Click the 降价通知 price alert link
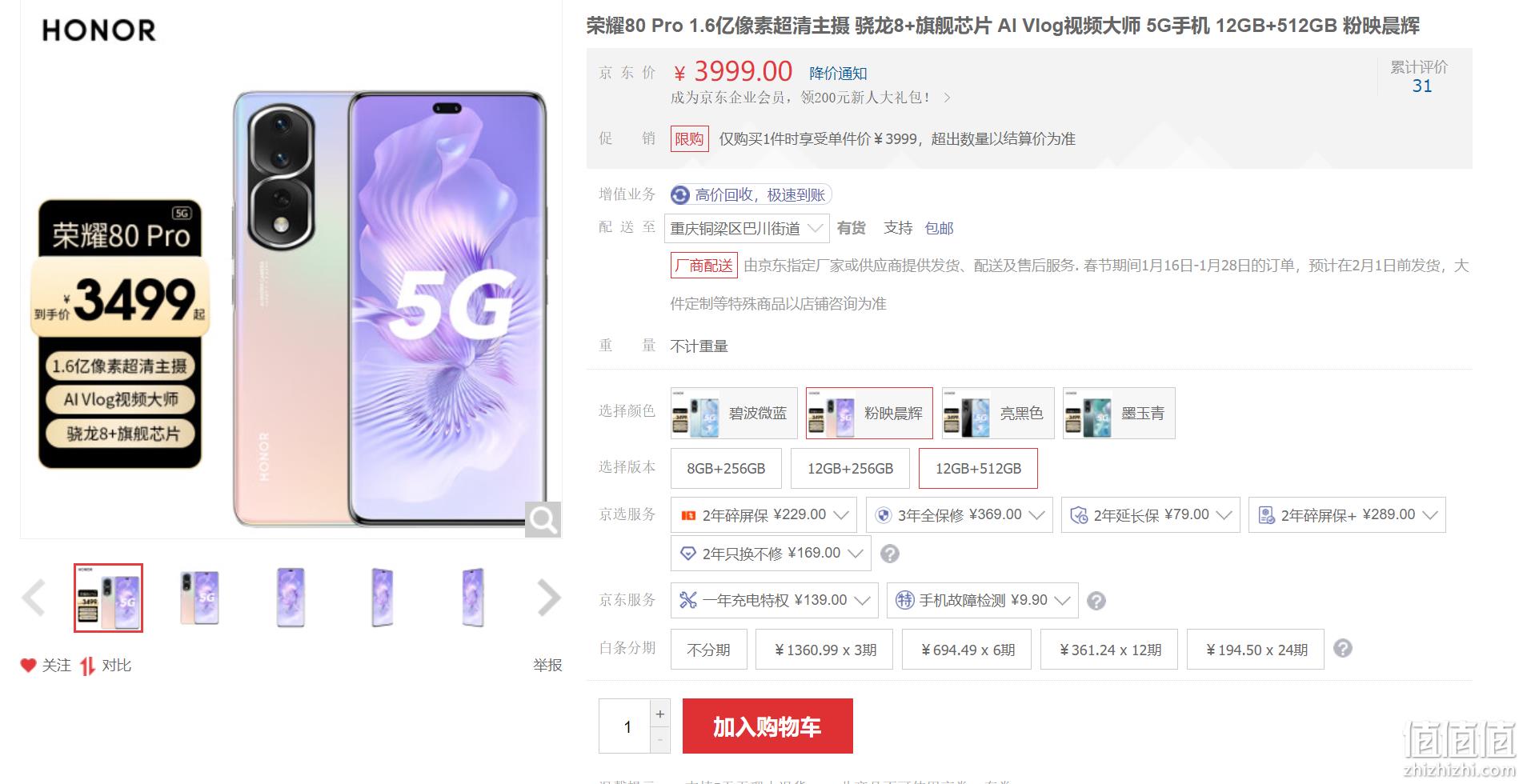 click(x=838, y=74)
